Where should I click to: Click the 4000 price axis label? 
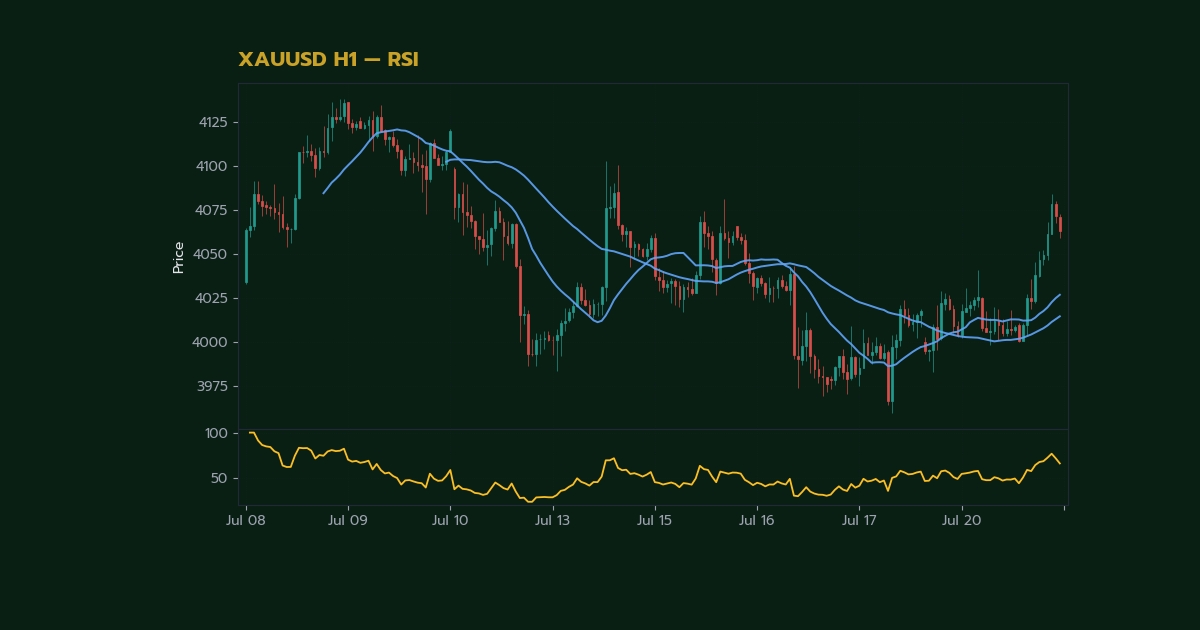[x=213, y=342]
